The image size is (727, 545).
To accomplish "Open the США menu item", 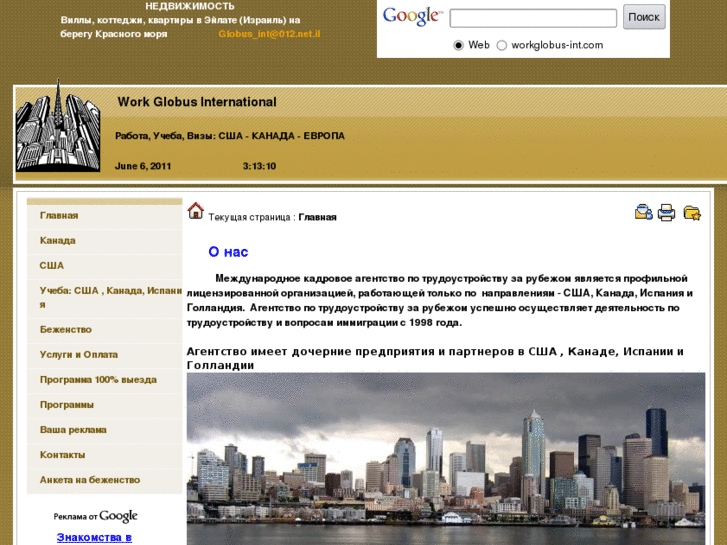I will (105, 266).
